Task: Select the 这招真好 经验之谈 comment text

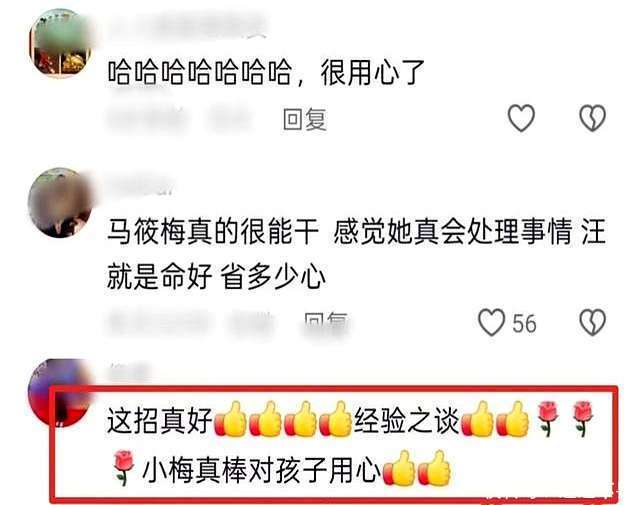Action: click(351, 443)
